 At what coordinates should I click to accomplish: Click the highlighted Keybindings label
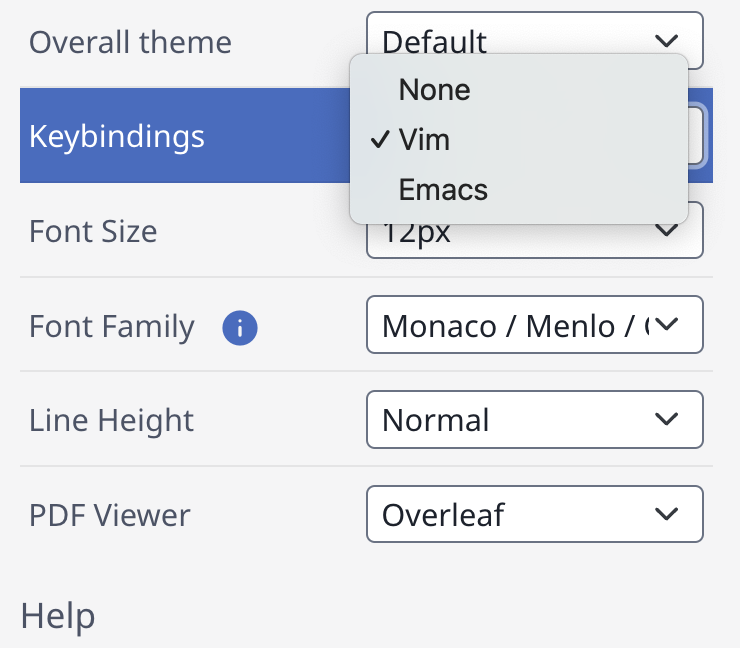coord(117,136)
